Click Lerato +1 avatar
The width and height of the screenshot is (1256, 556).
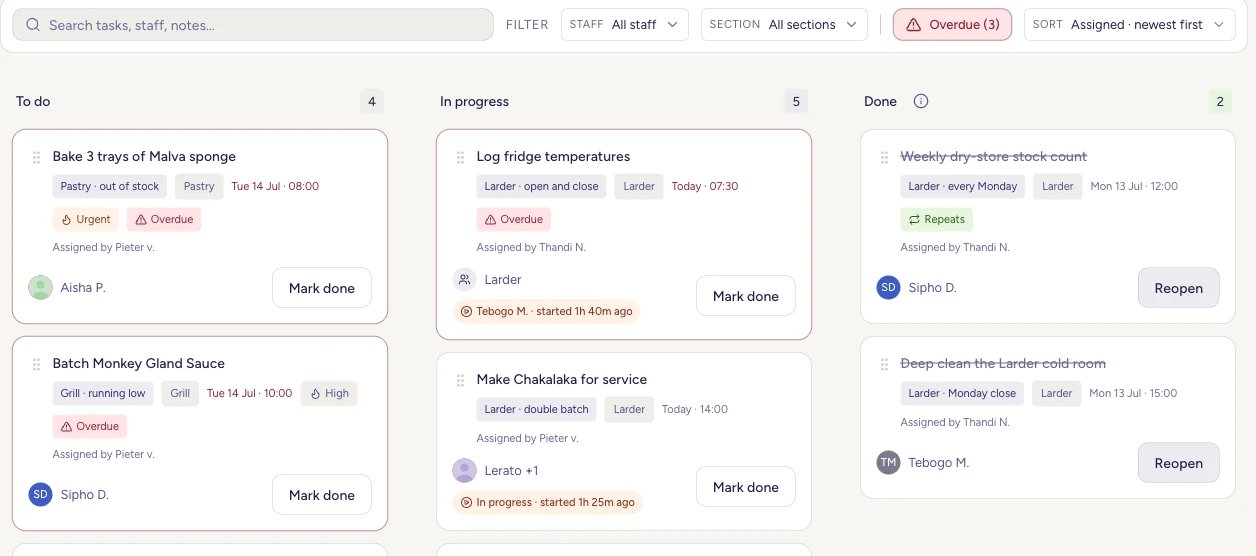point(464,471)
